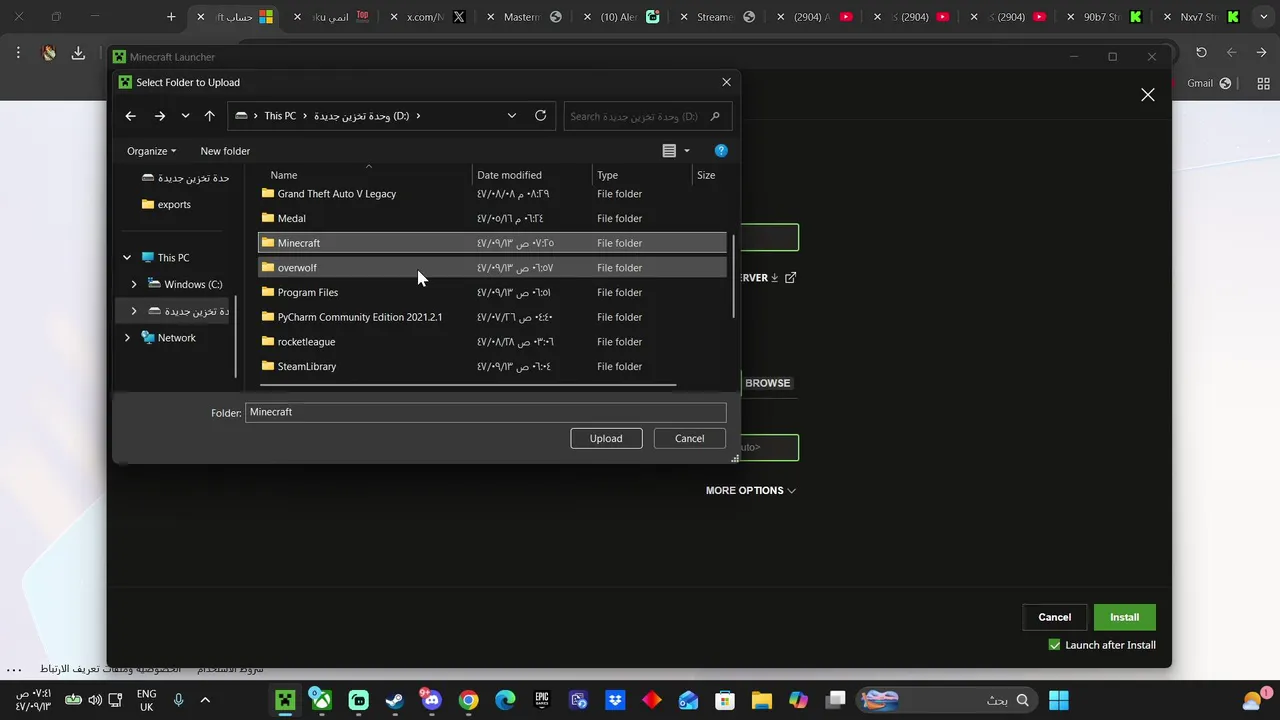Expand MORE OPTIONS in the launcher
1280x720 pixels.
point(751,490)
